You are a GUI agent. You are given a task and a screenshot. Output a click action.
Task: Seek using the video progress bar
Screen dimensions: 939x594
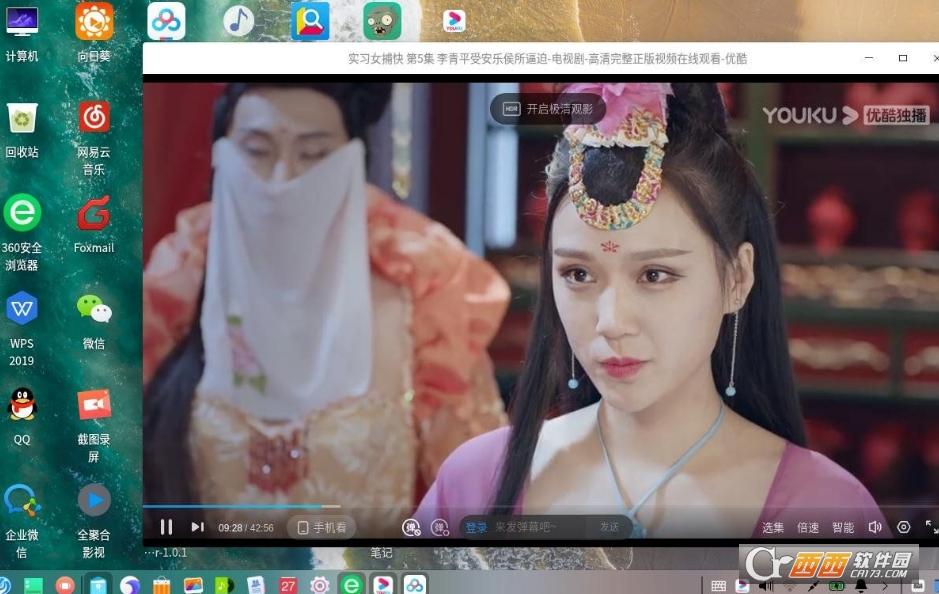541,507
